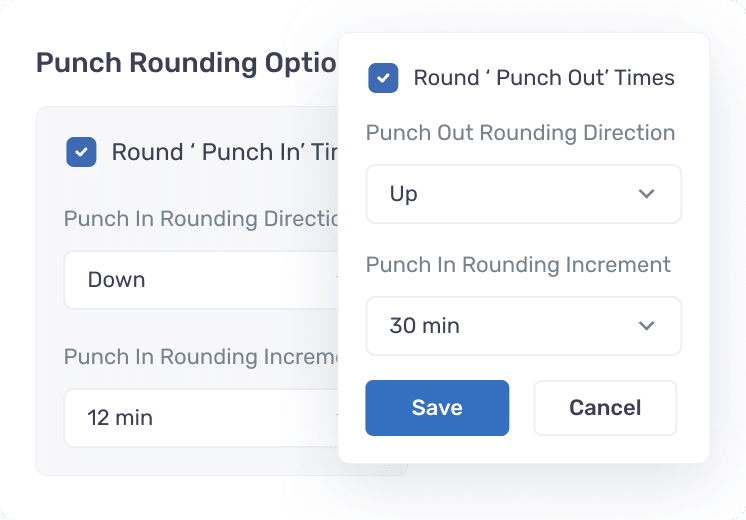Screen dimensions: 746x520
Task: Click the Punch In Rounding Increment label above 12 min
Action: coord(201,357)
